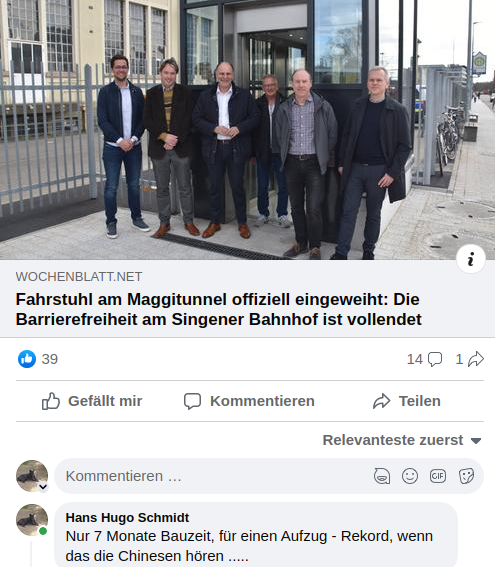Visit the WOCHENBLATT.NET source link
Viewport: 495px width, 567px height.
click(79, 277)
